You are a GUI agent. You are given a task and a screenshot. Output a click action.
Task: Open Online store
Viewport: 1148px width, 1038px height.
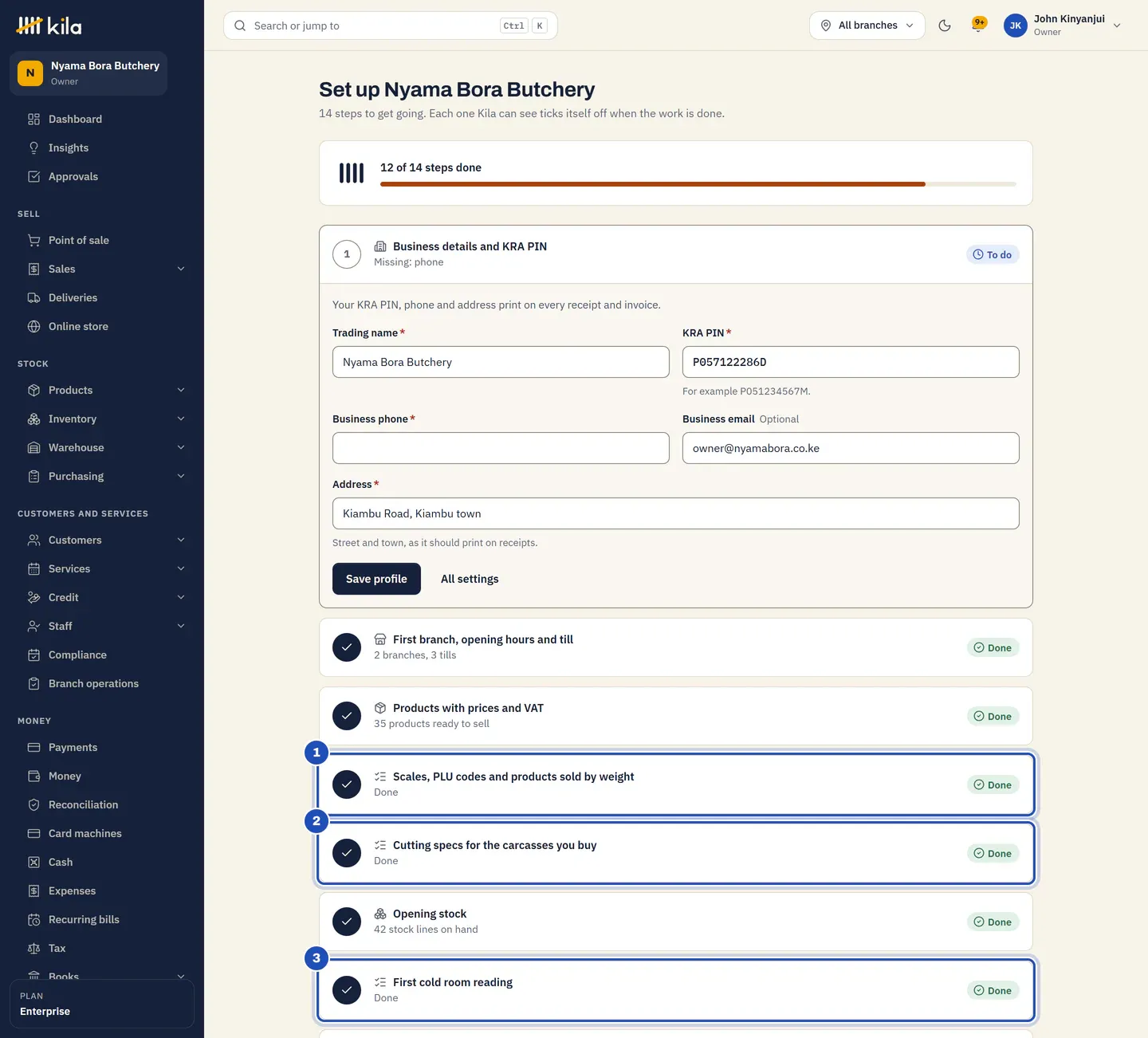(x=102, y=326)
